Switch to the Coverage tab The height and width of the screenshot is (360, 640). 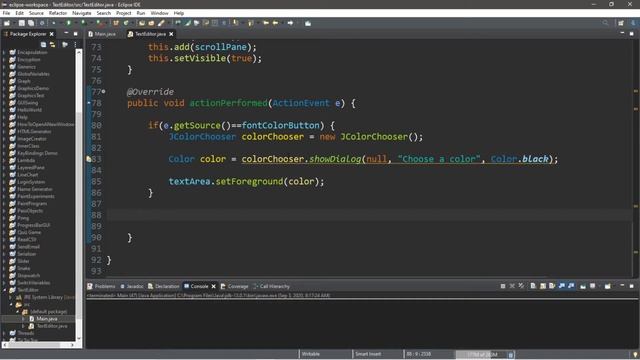click(235, 287)
